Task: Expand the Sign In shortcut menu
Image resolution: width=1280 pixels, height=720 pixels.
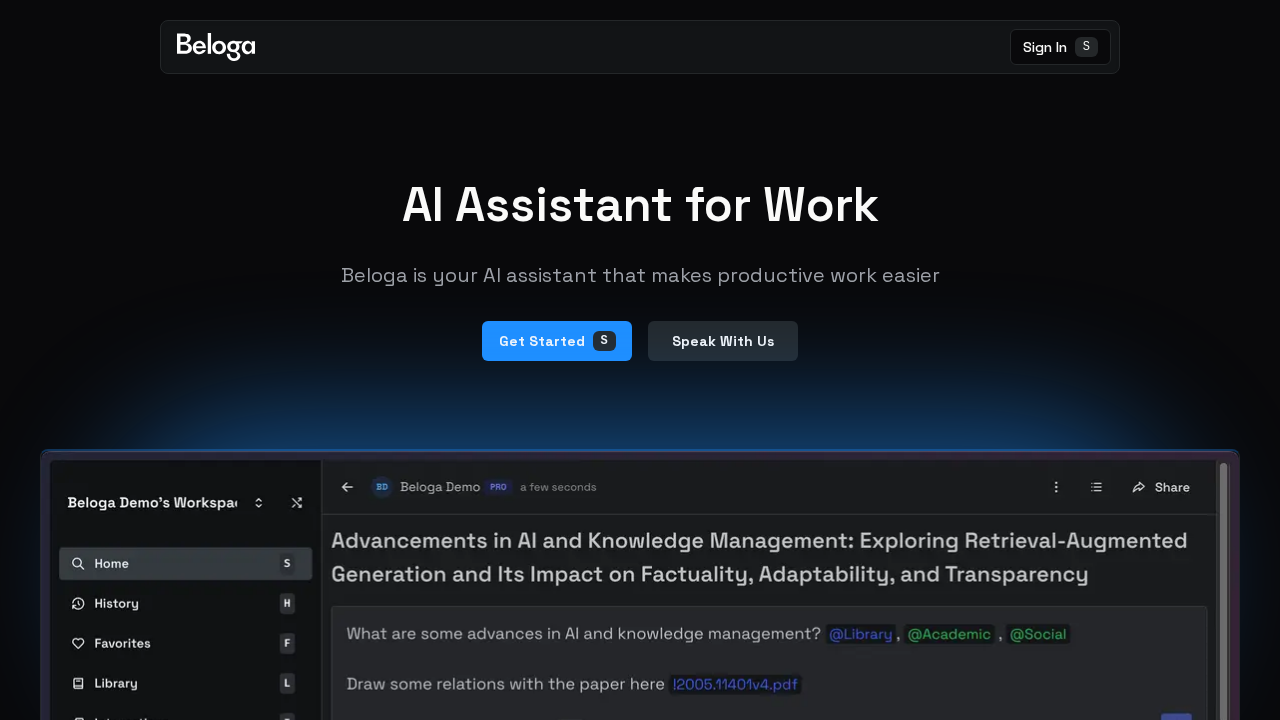Action: (1086, 46)
